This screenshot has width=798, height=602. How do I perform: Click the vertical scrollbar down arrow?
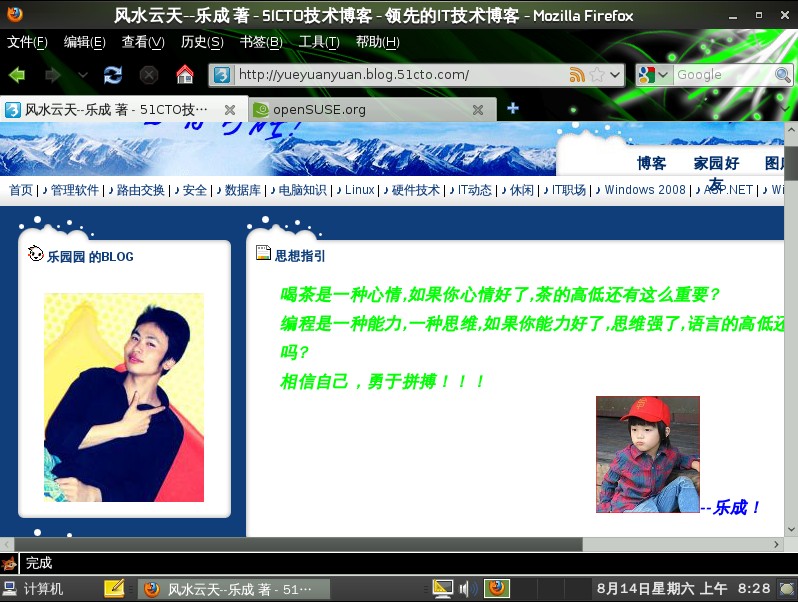[791, 530]
